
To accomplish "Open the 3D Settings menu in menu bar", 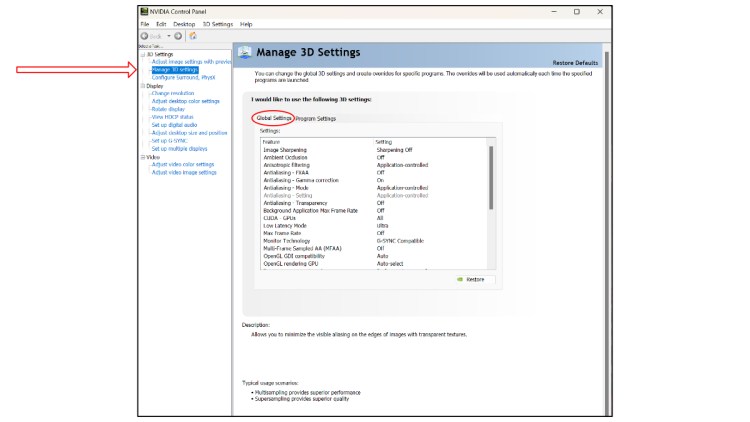I will pos(217,24).
